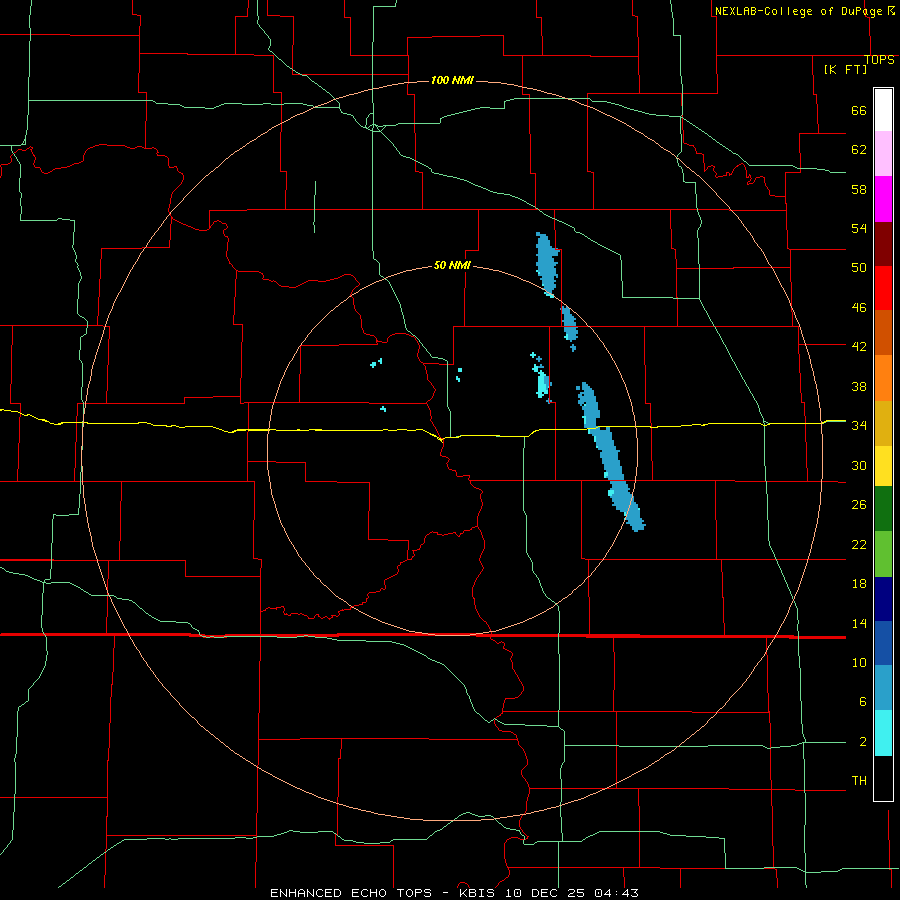
Task: Click the legend value 14
Action: [x=859, y=623]
